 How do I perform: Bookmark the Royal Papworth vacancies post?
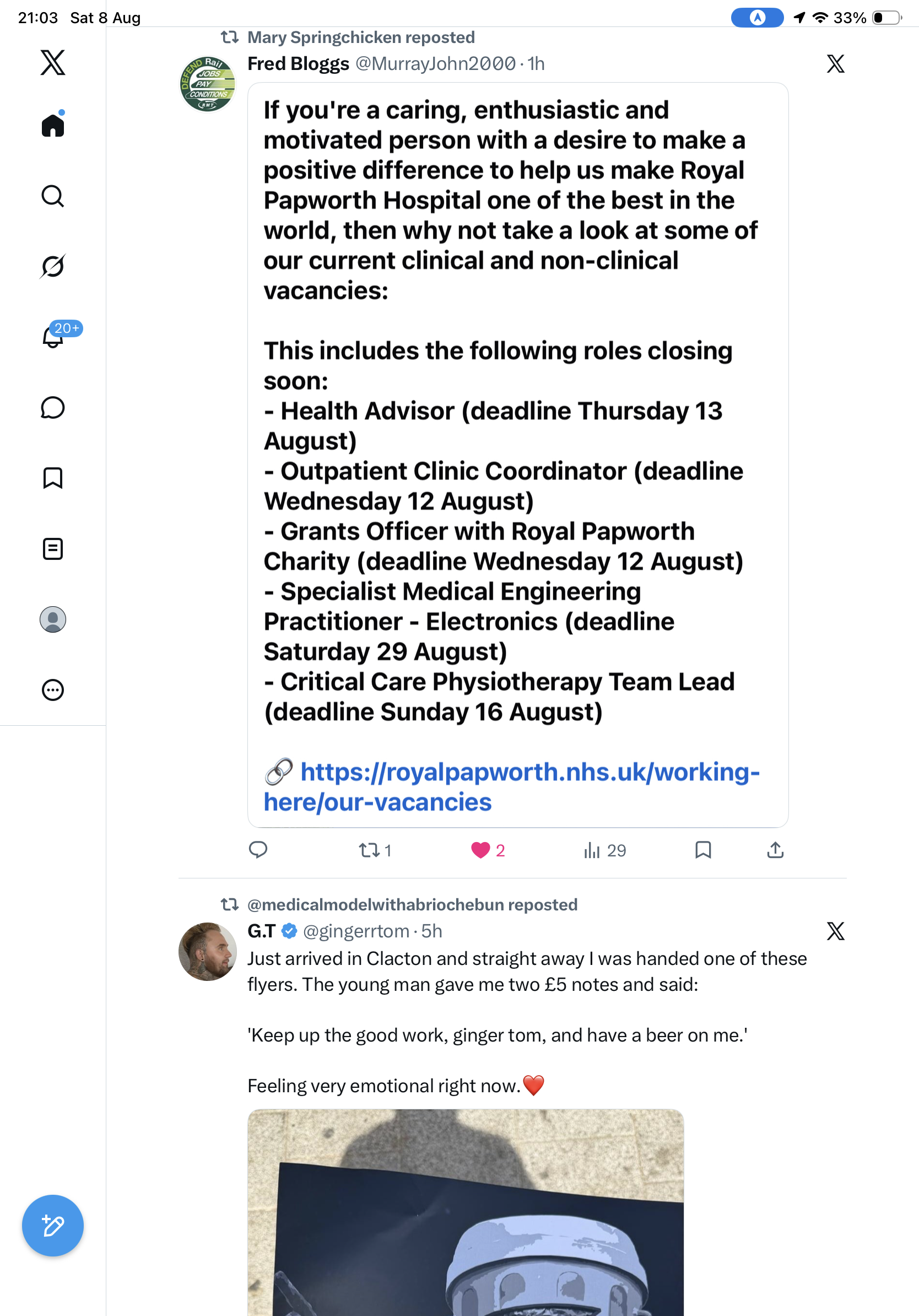coord(703,849)
